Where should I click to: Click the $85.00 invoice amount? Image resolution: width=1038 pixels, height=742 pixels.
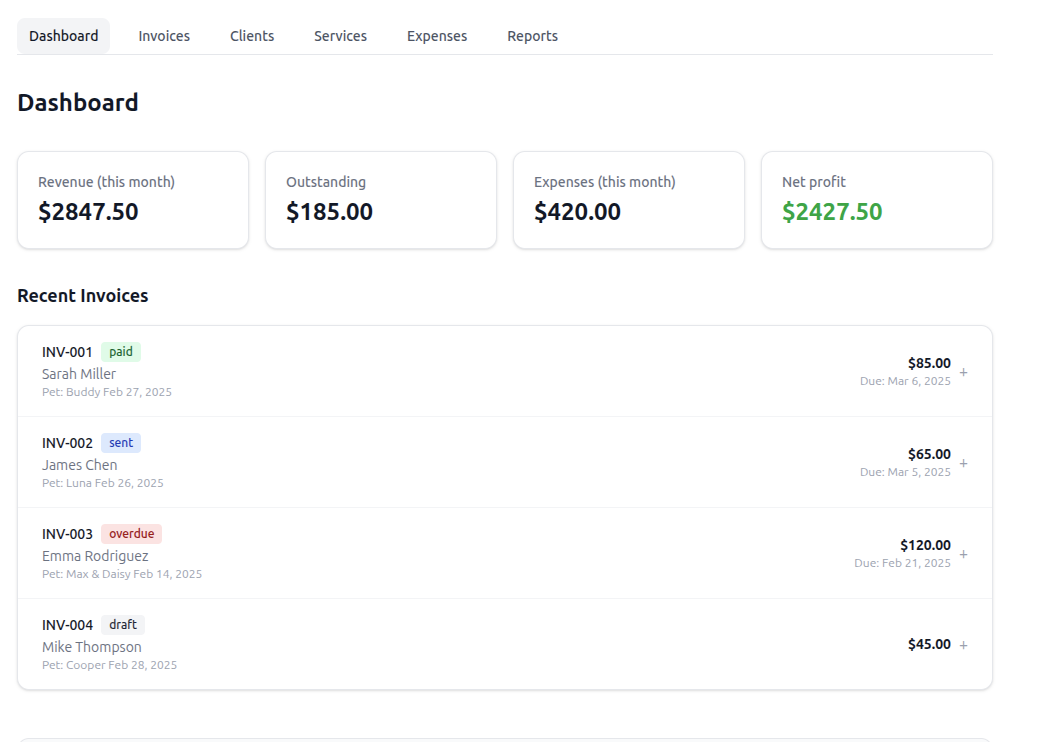[x=929, y=363]
